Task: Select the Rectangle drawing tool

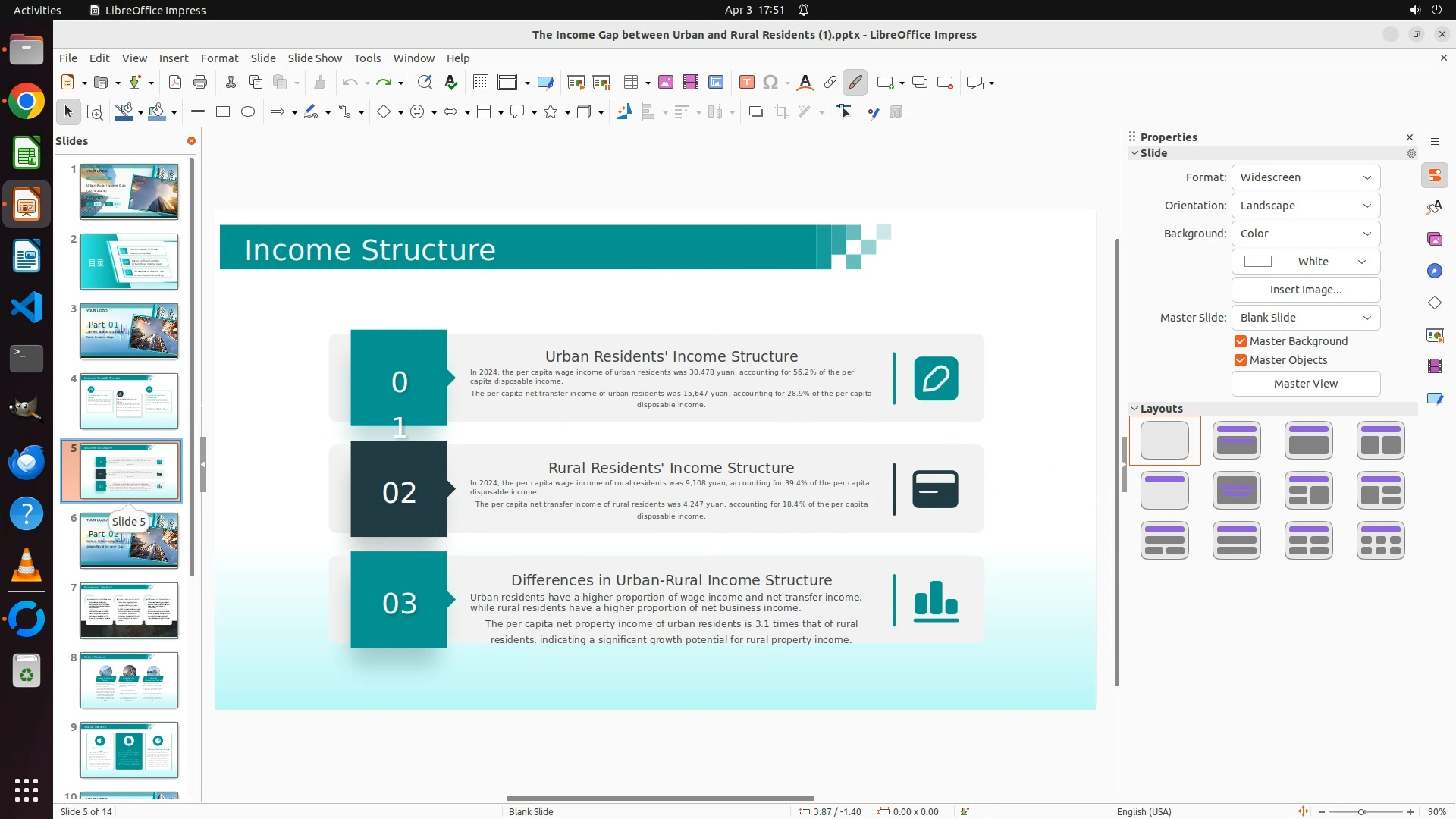Action: [222, 112]
